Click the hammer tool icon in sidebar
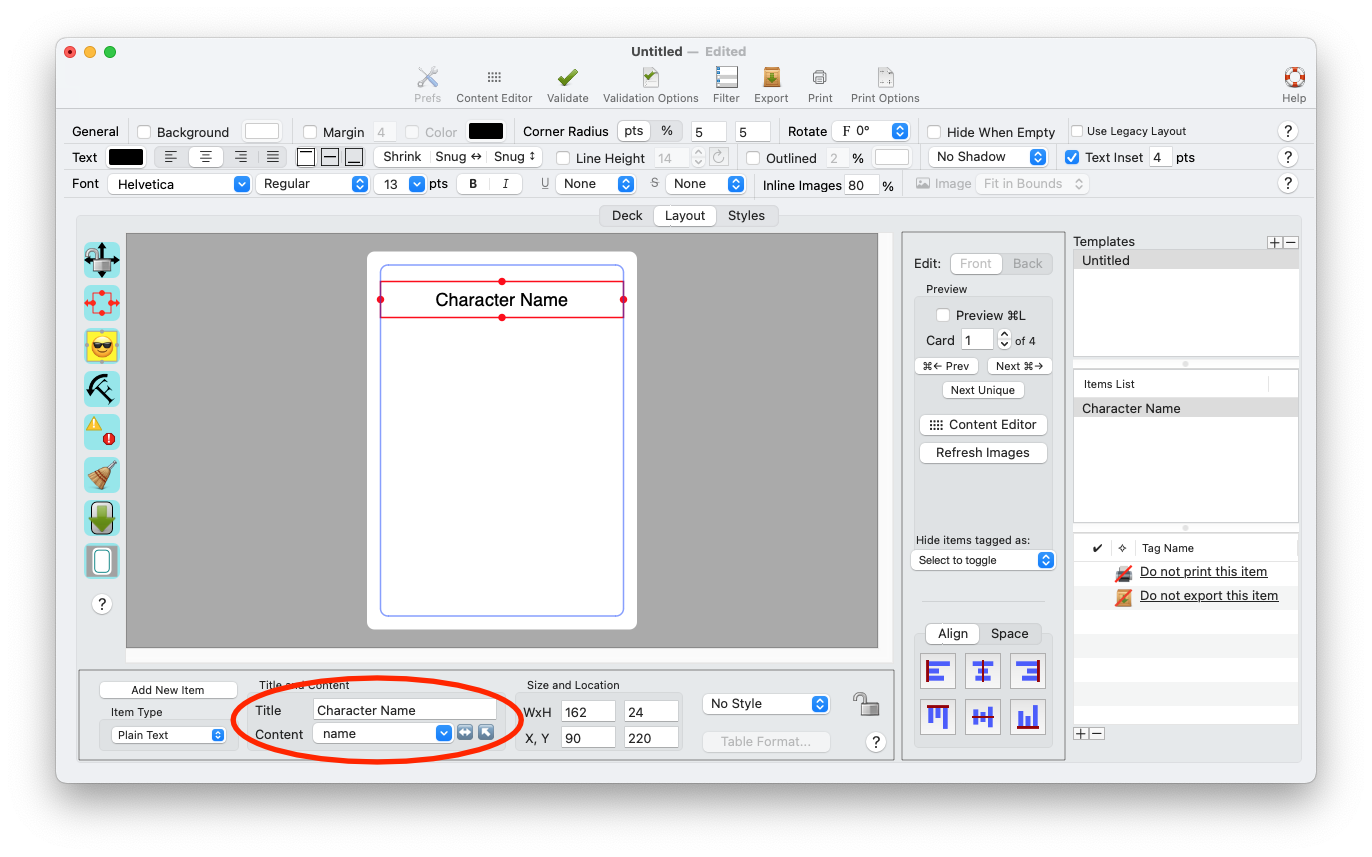 click(x=102, y=389)
